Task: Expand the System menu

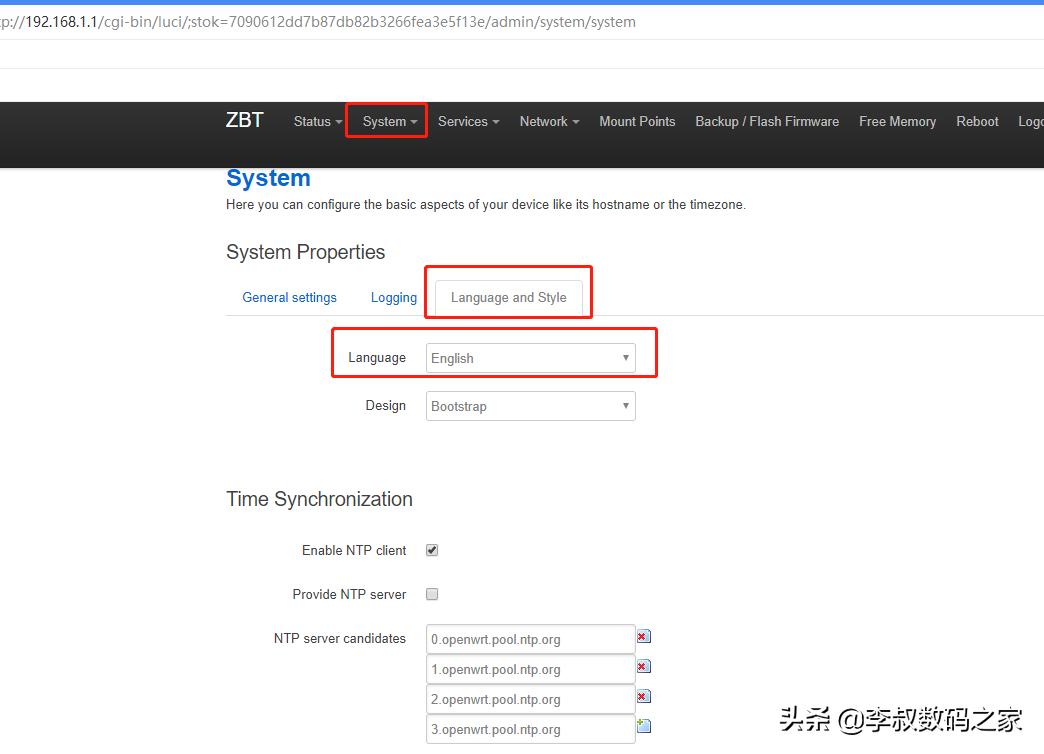Action: click(x=390, y=121)
